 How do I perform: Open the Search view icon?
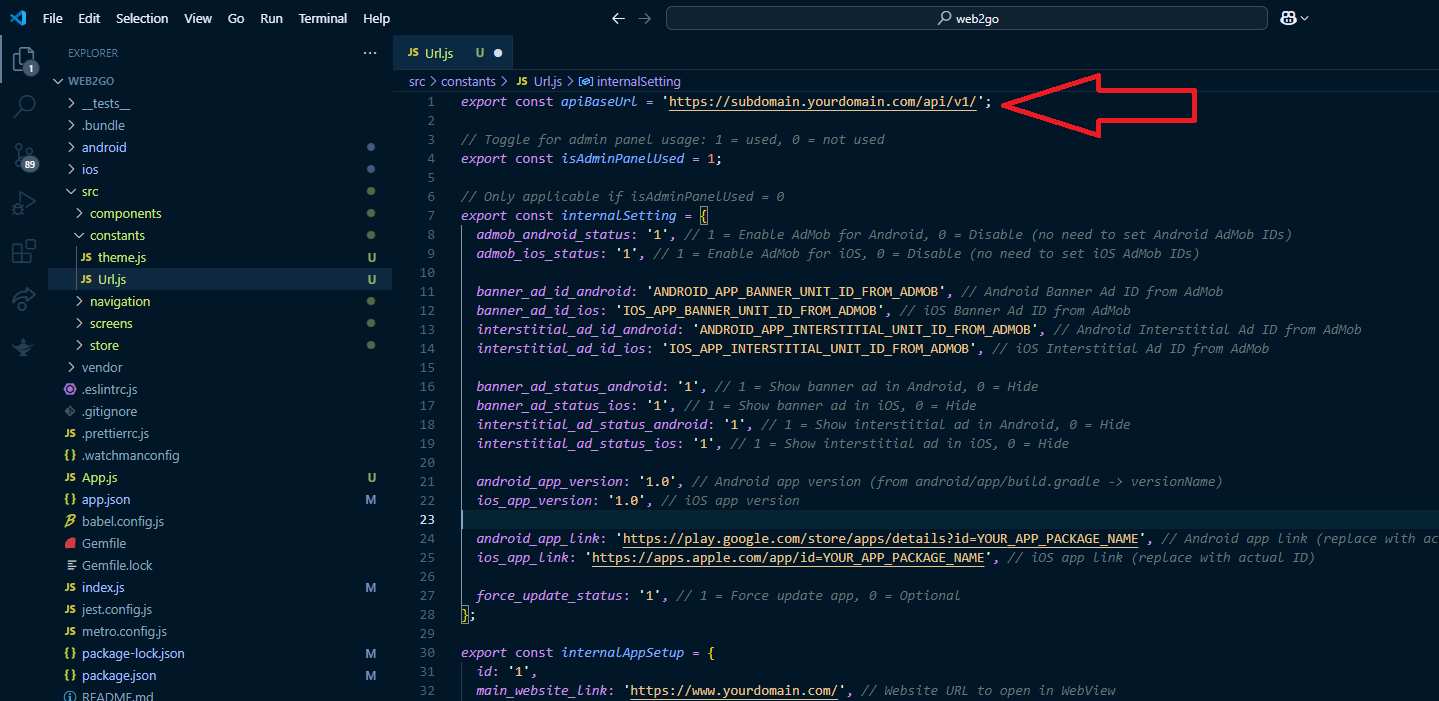[x=24, y=106]
